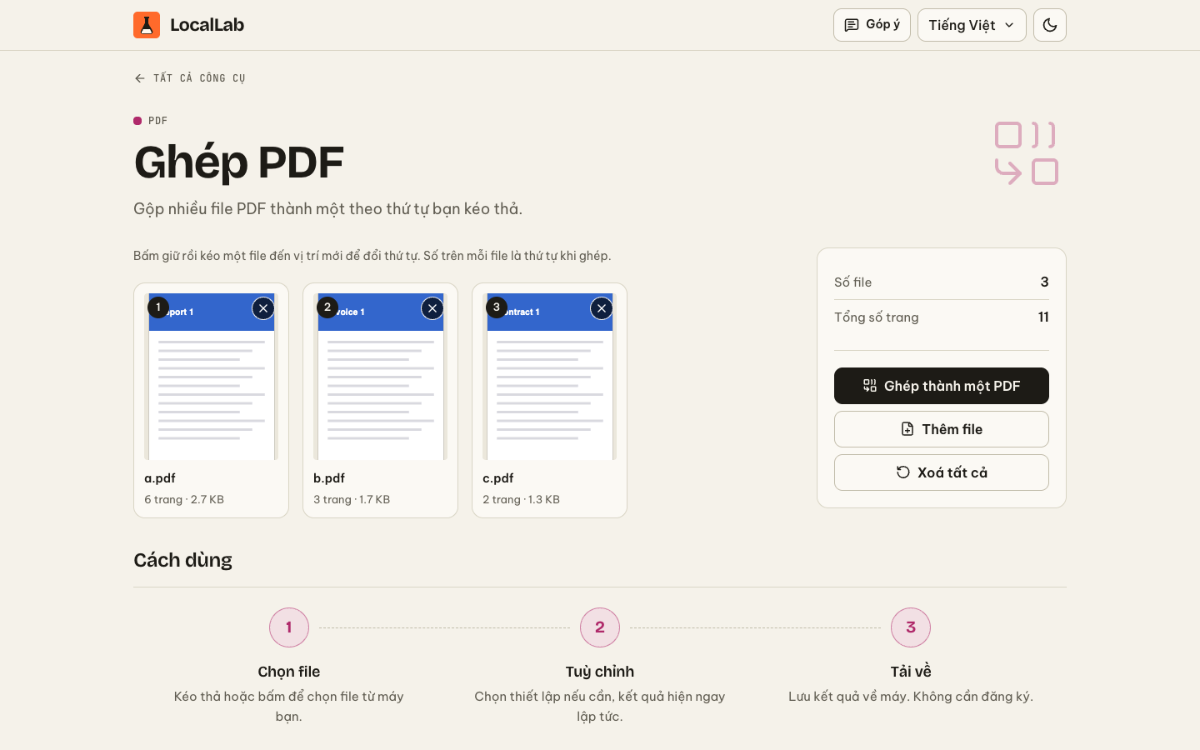Click the '3 trang · 1.7 KB' text
This screenshot has height=750, width=1200.
(x=352, y=499)
